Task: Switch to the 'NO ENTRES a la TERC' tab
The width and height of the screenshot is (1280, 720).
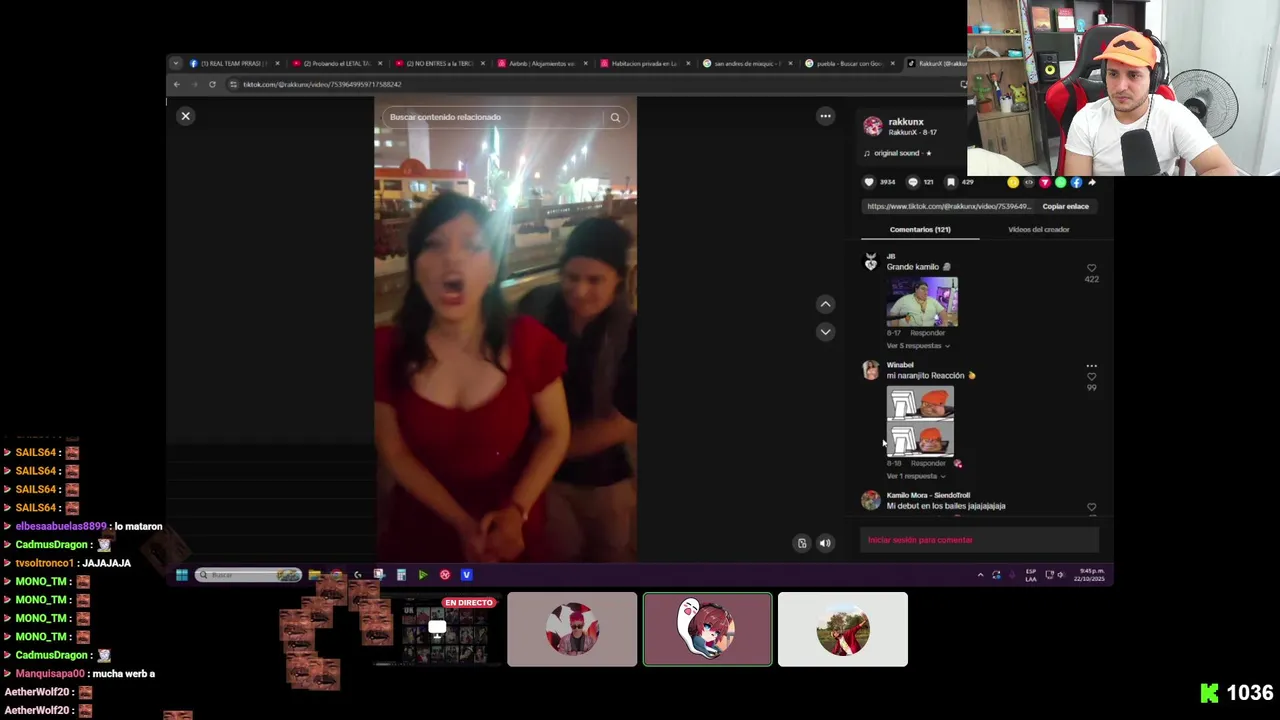Action: [x=440, y=63]
